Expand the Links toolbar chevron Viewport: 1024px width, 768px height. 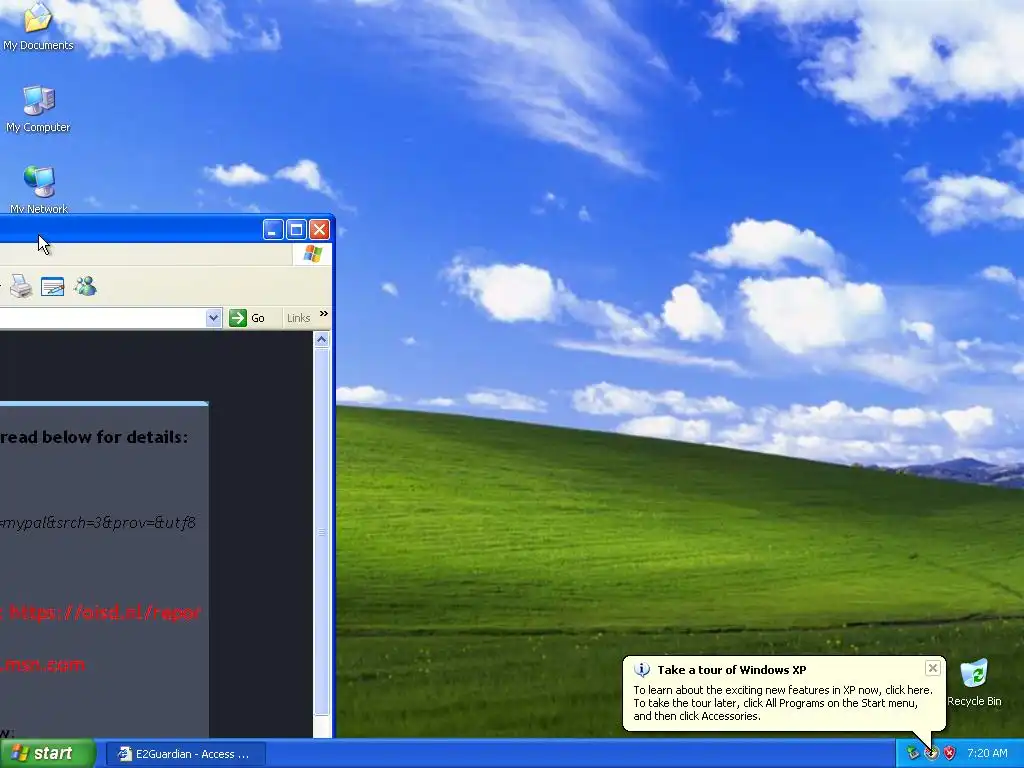(x=323, y=314)
